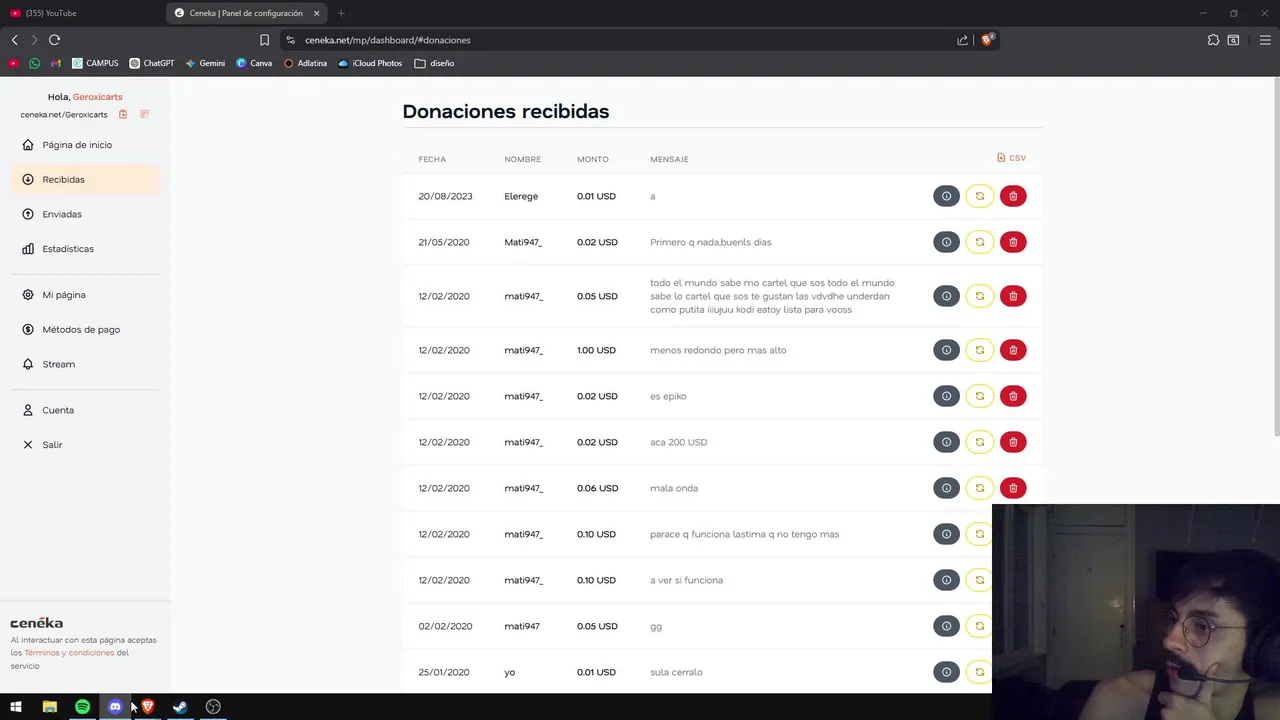The height and width of the screenshot is (720, 1280).
Task: Delete the 1.00 USD donation row
Action: pyautogui.click(x=1013, y=350)
